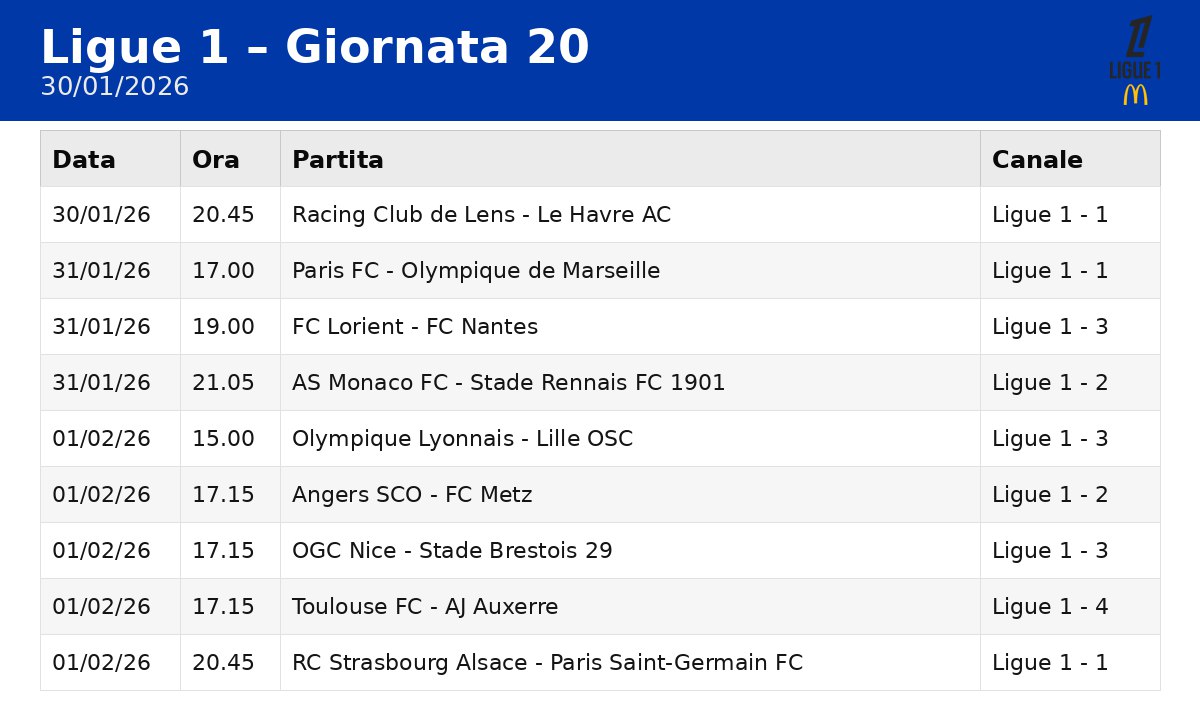The image size is (1200, 720).
Task: Open AS Monaco FC - Stade Rennais match
Action: (600, 383)
